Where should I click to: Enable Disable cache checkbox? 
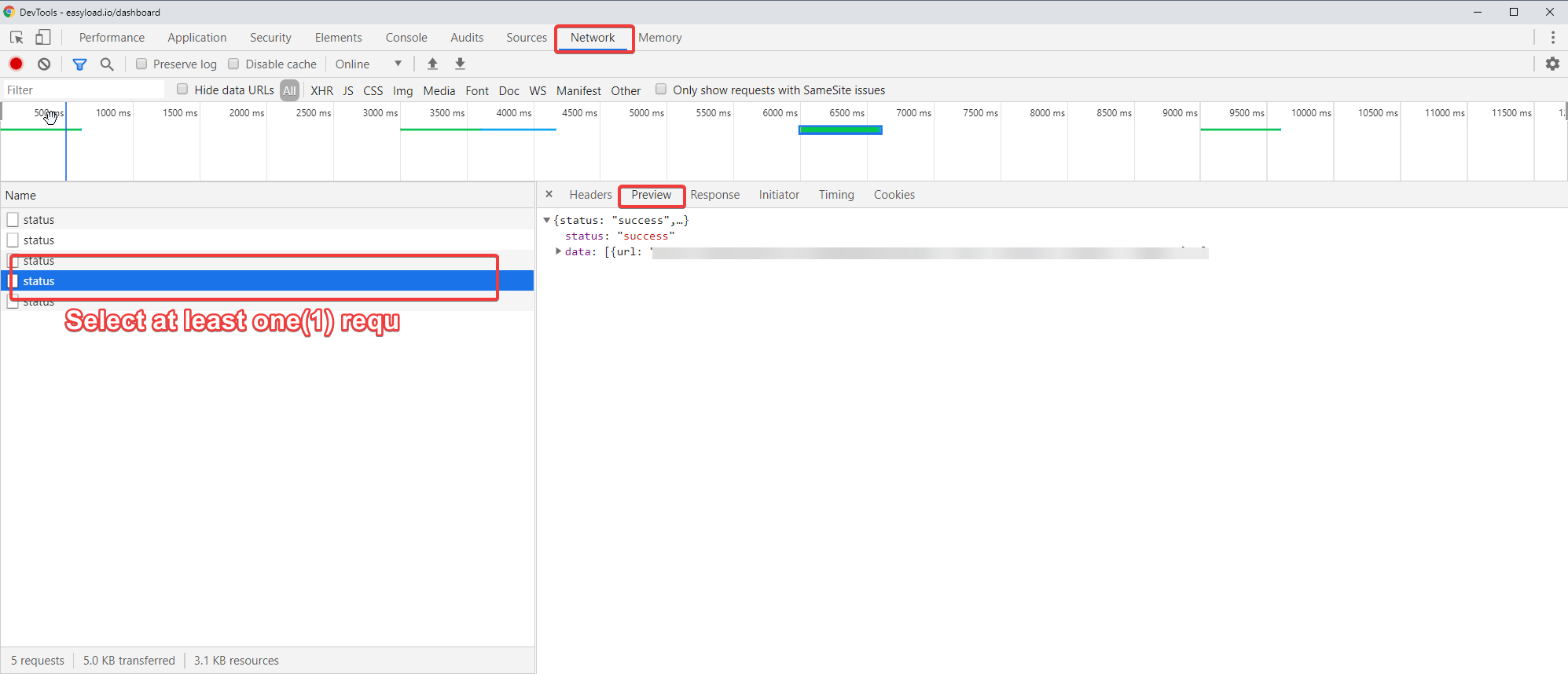coord(233,64)
